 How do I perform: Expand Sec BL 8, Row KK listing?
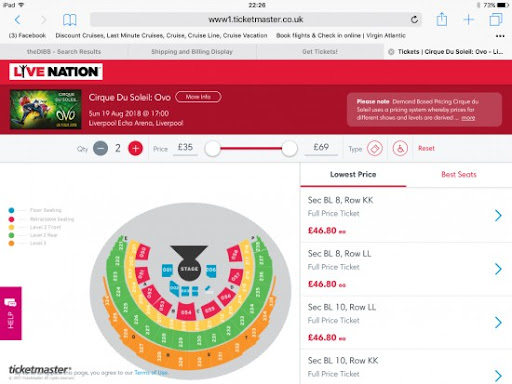pos(406,215)
